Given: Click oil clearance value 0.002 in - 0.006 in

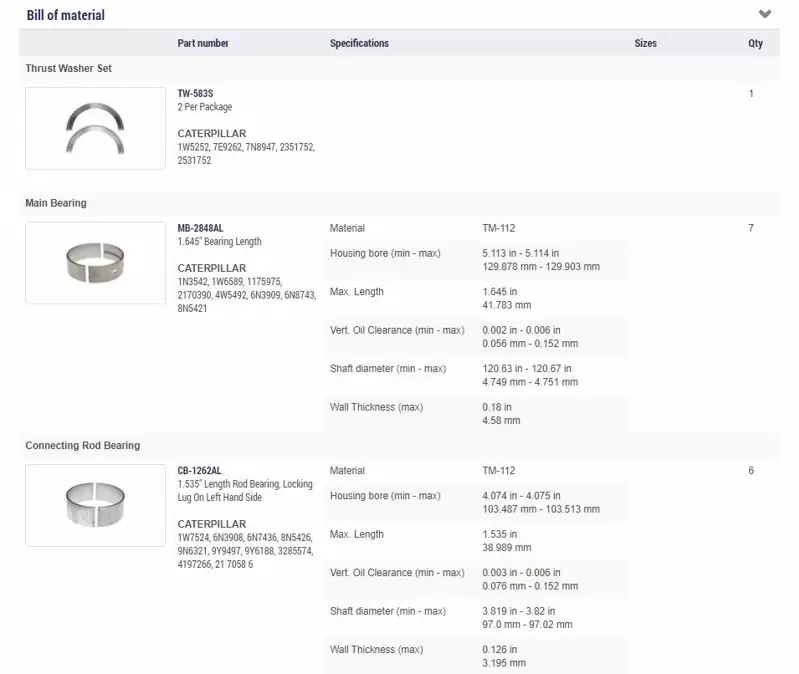Looking at the screenshot, I should (x=521, y=330).
